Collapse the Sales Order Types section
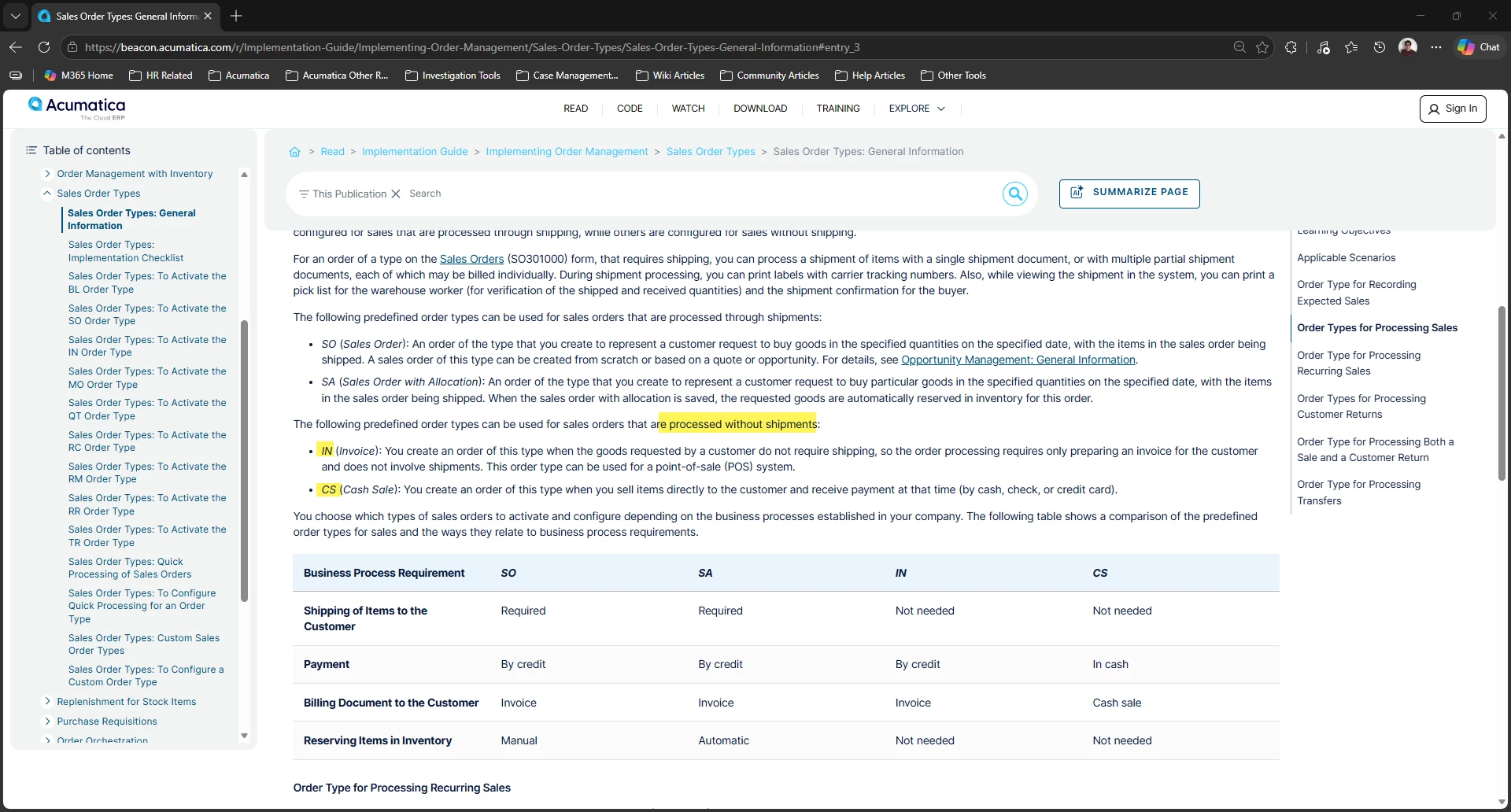Image resolution: width=1511 pixels, height=812 pixels. tap(47, 194)
